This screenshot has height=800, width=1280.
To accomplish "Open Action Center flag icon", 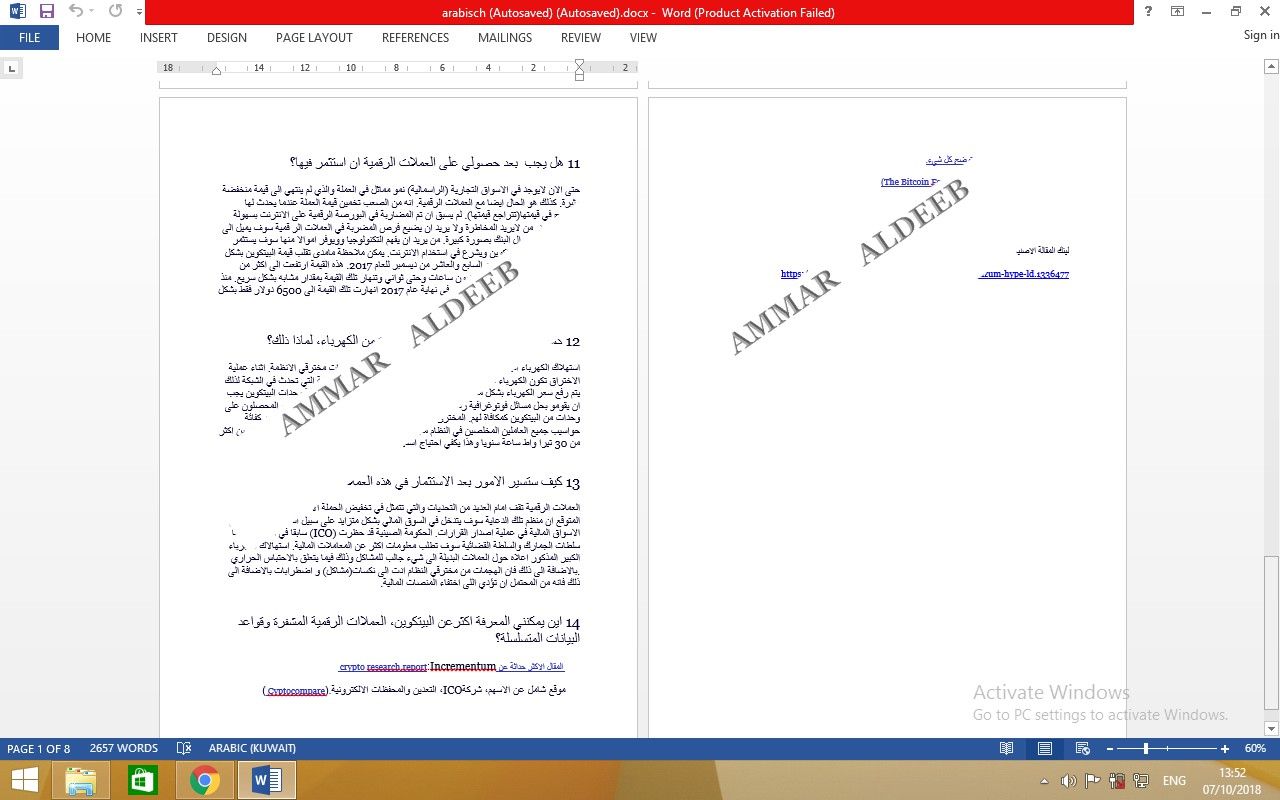I will [1092, 781].
